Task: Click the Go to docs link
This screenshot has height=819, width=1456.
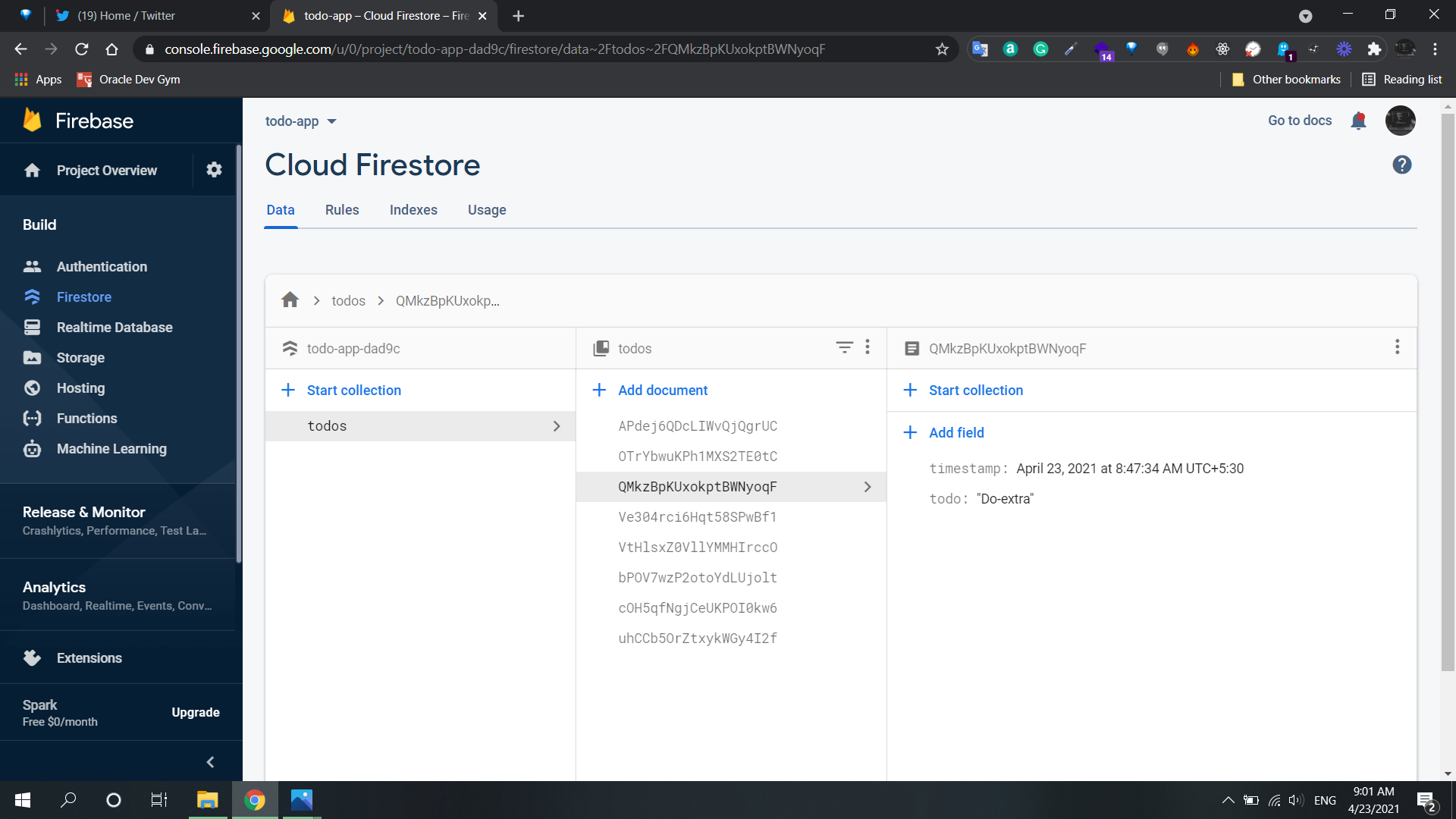Action: (1299, 121)
